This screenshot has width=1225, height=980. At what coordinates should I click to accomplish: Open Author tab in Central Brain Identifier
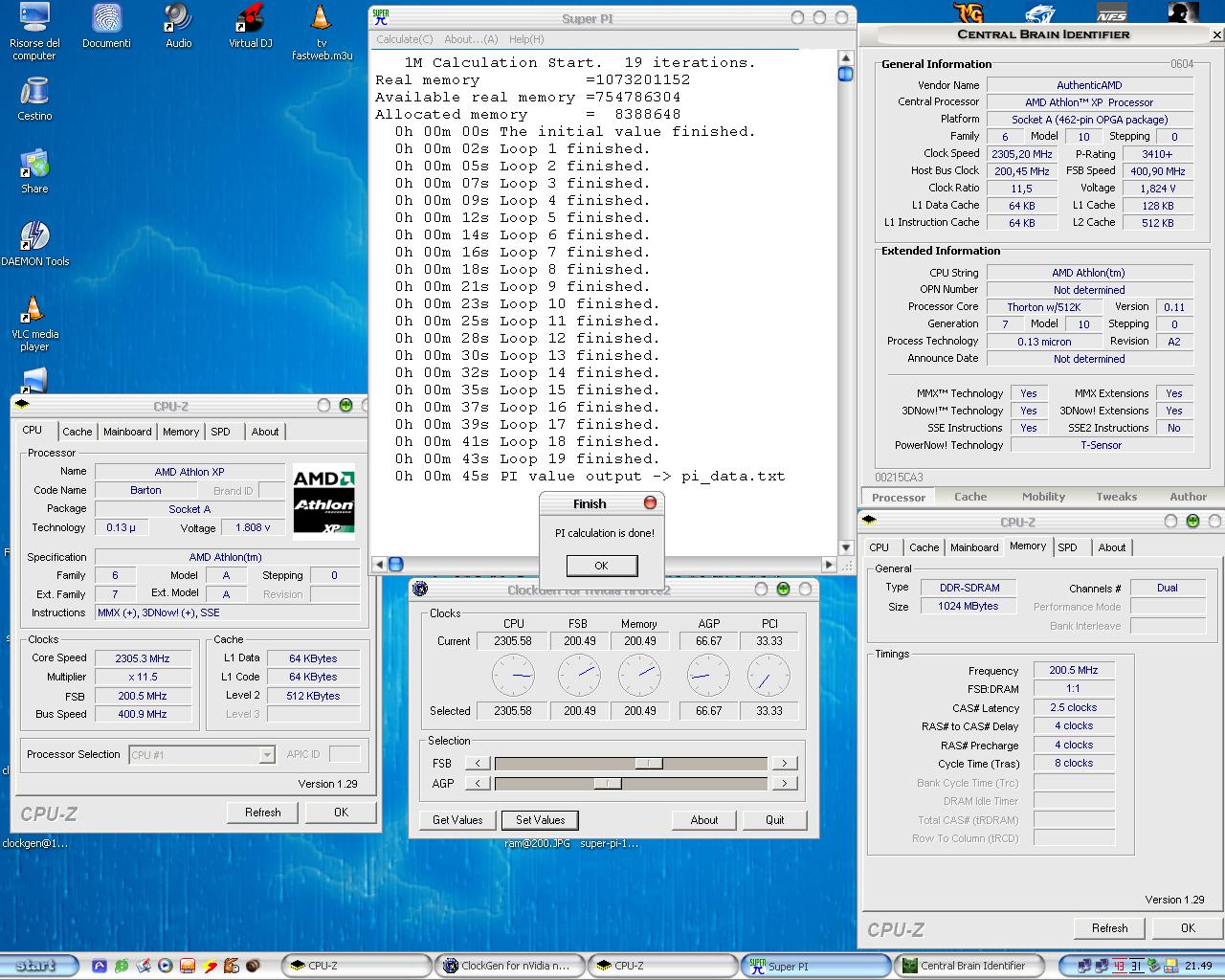[x=1188, y=497]
